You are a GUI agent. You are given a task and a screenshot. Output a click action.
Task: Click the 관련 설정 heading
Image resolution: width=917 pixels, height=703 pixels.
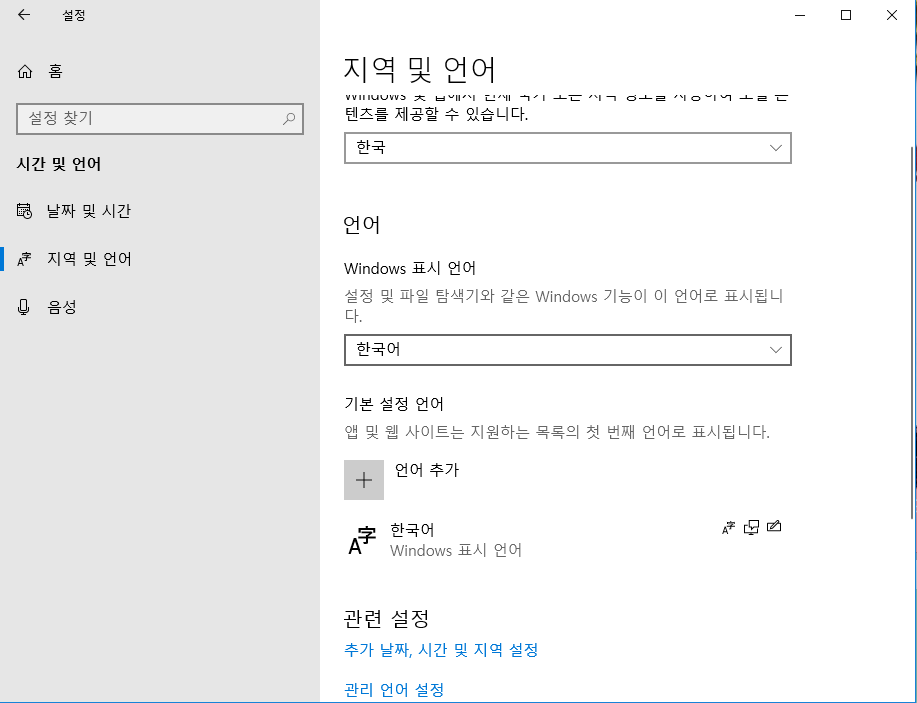coord(387,618)
